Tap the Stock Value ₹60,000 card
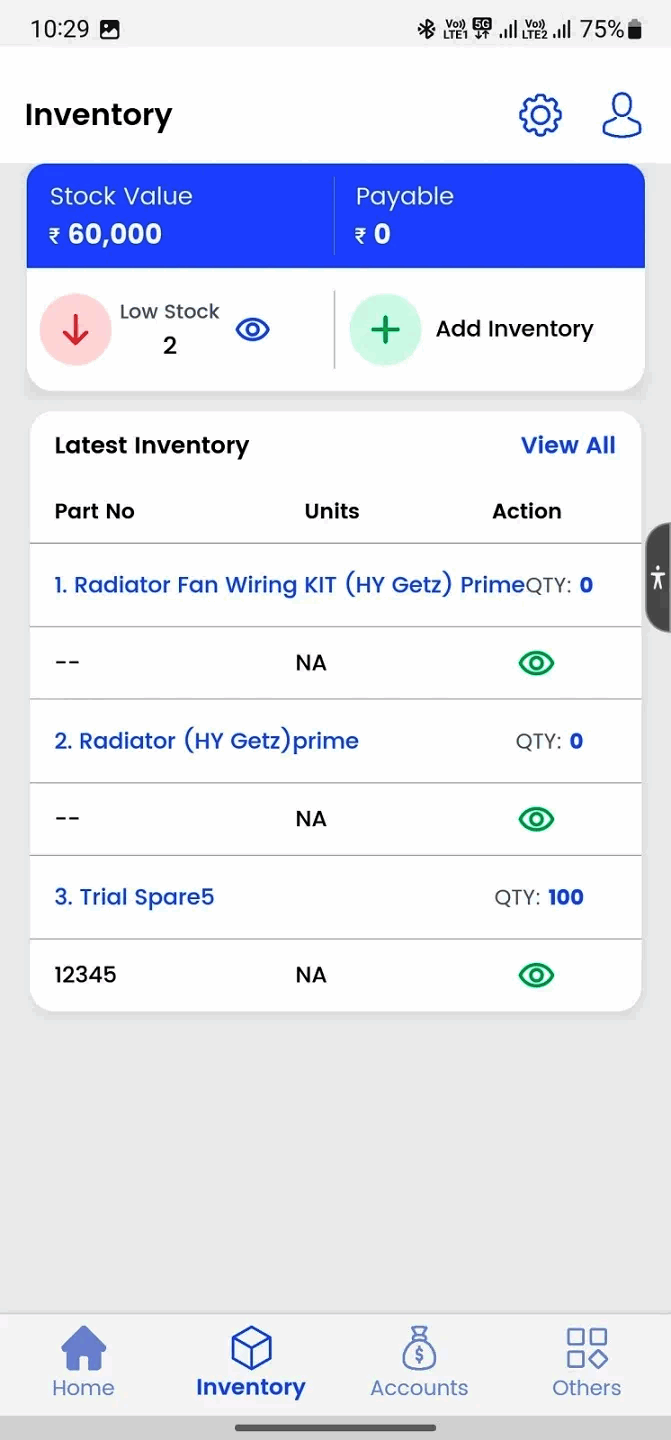 tap(180, 216)
